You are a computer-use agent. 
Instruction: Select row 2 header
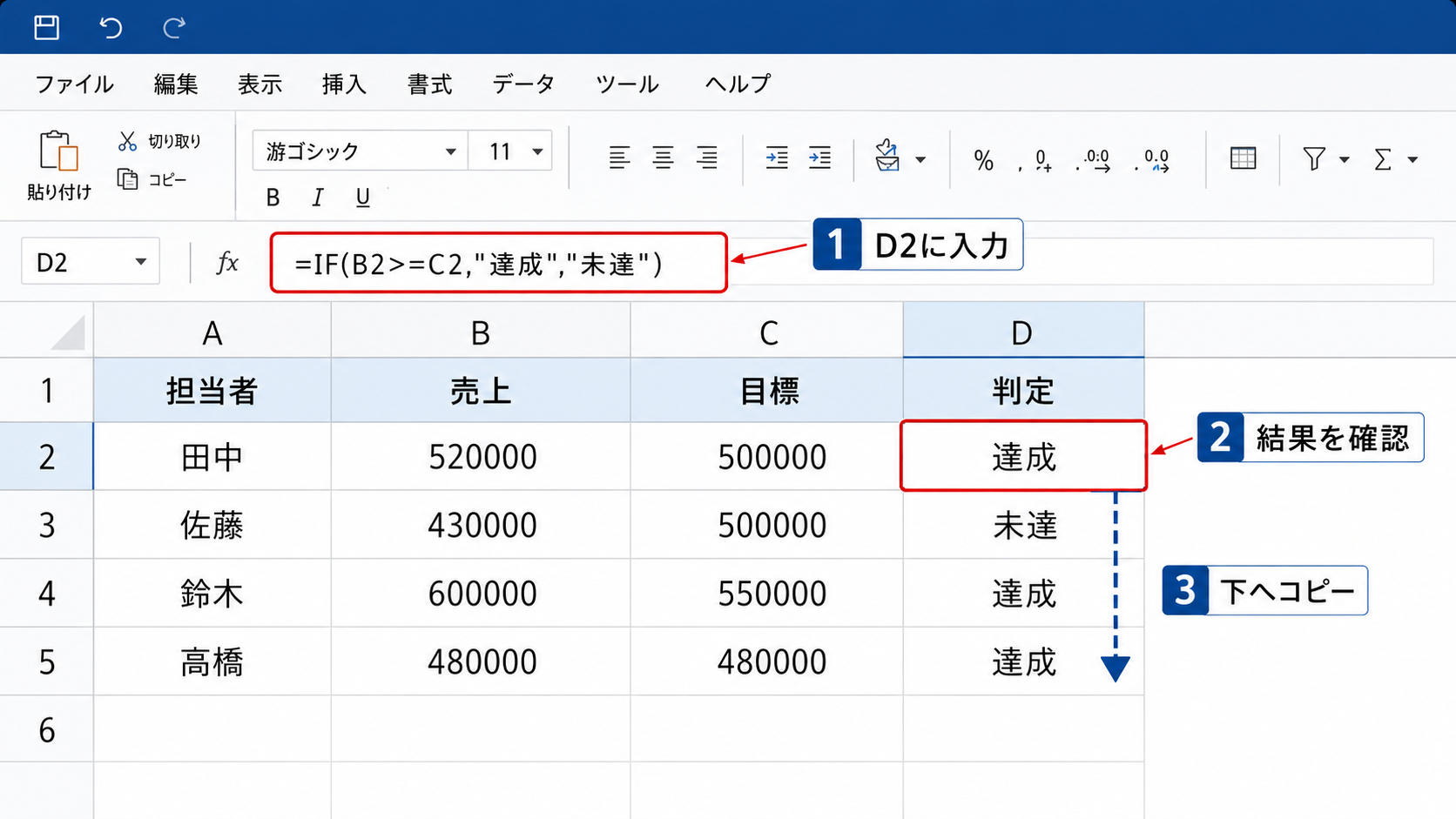(47, 457)
